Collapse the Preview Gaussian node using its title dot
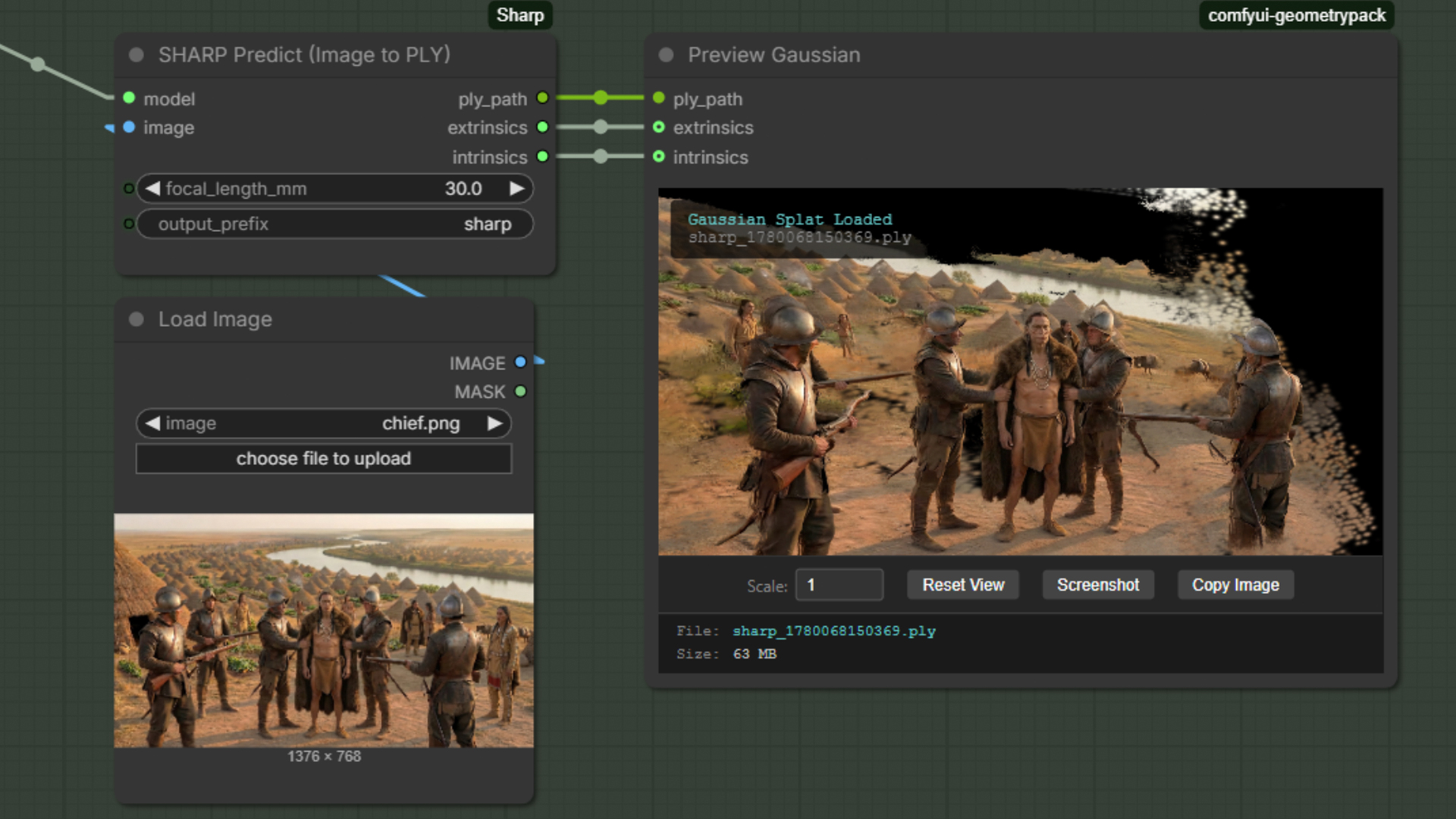 [666, 55]
